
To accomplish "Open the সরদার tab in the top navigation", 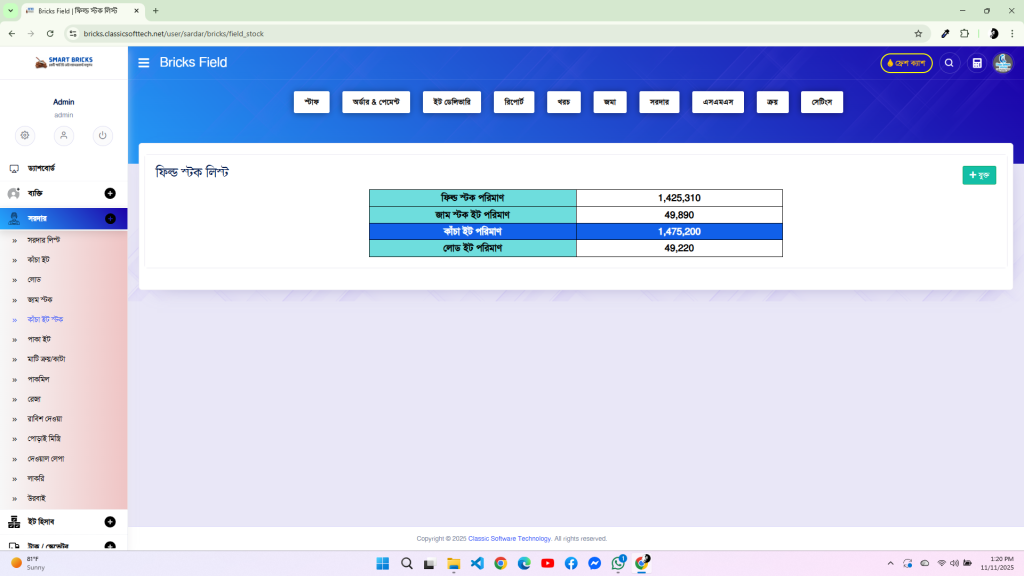I will pos(659,101).
